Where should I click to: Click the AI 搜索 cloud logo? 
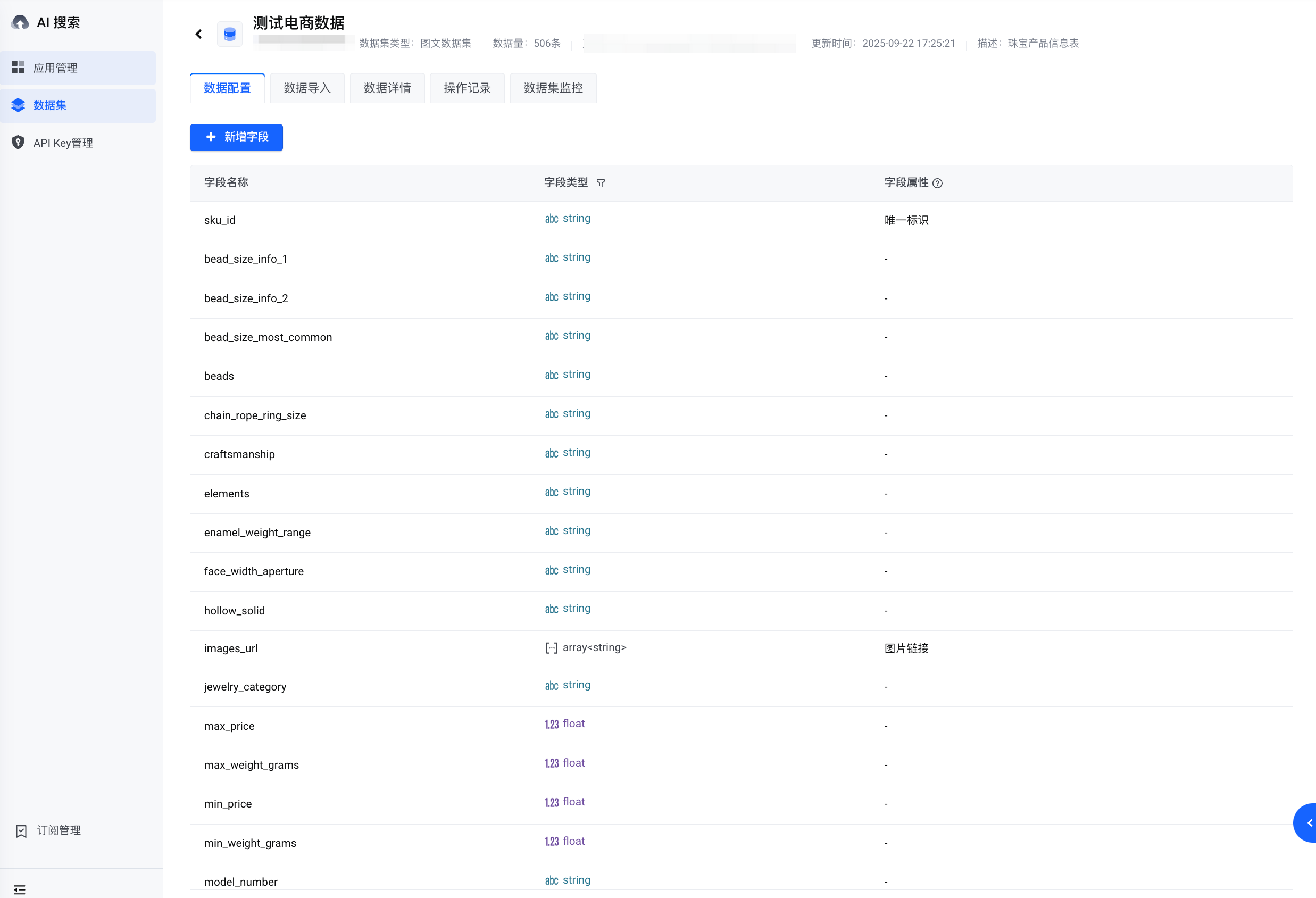[x=20, y=23]
